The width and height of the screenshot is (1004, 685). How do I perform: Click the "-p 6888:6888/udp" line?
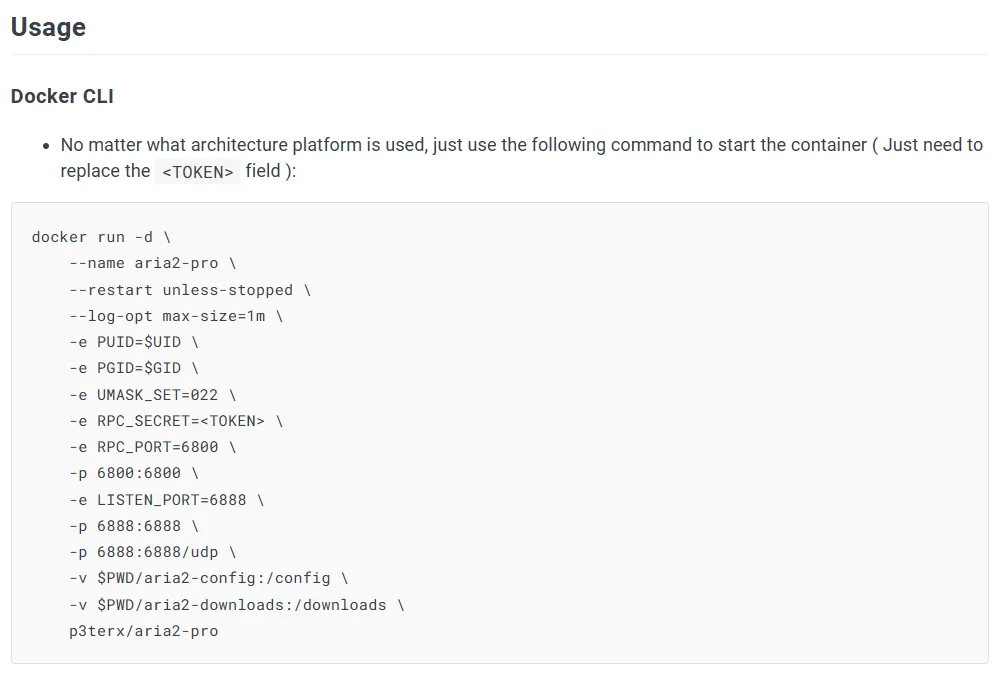point(152,552)
